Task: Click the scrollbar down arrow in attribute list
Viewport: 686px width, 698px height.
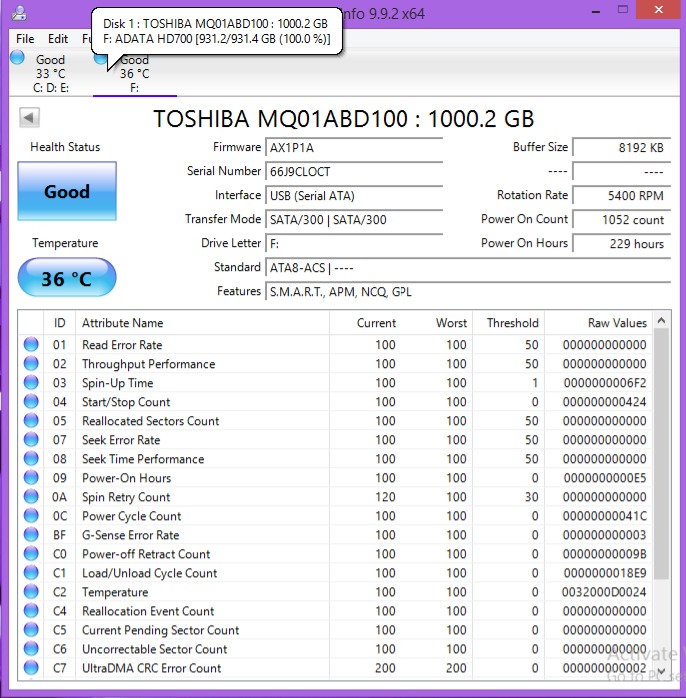Action: [662, 670]
